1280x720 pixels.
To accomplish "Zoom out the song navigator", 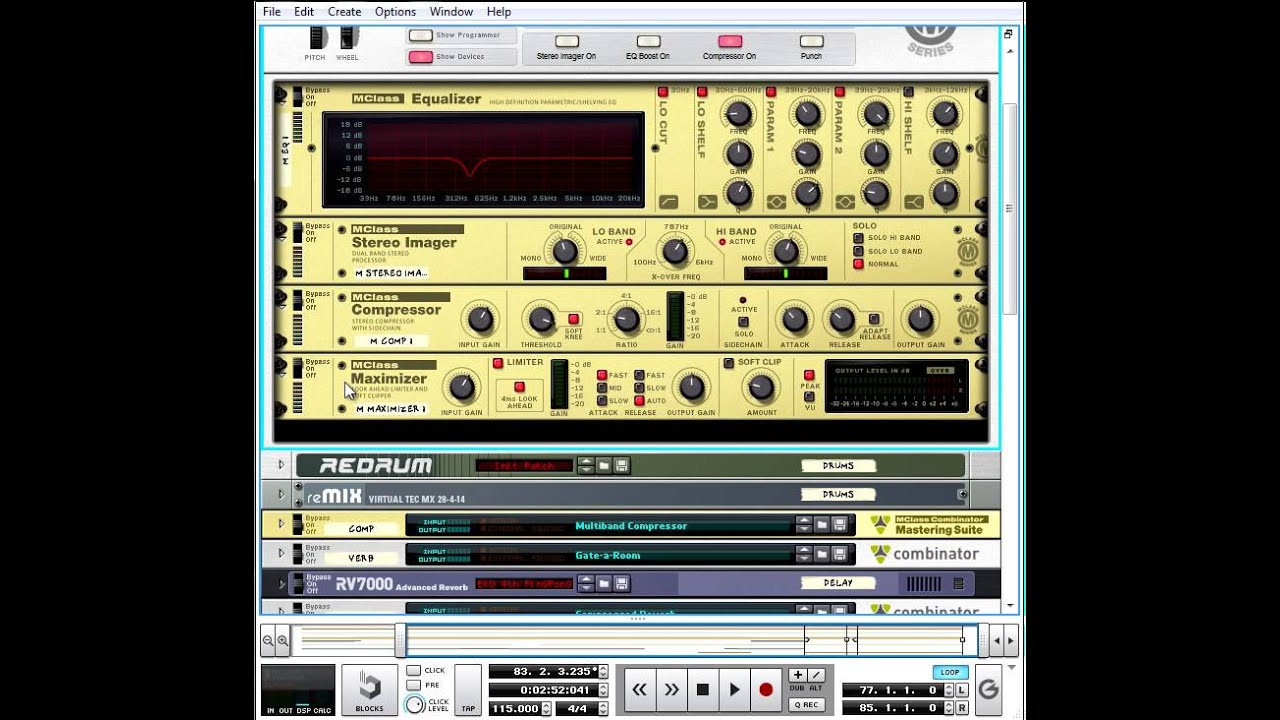I will click(x=268, y=640).
